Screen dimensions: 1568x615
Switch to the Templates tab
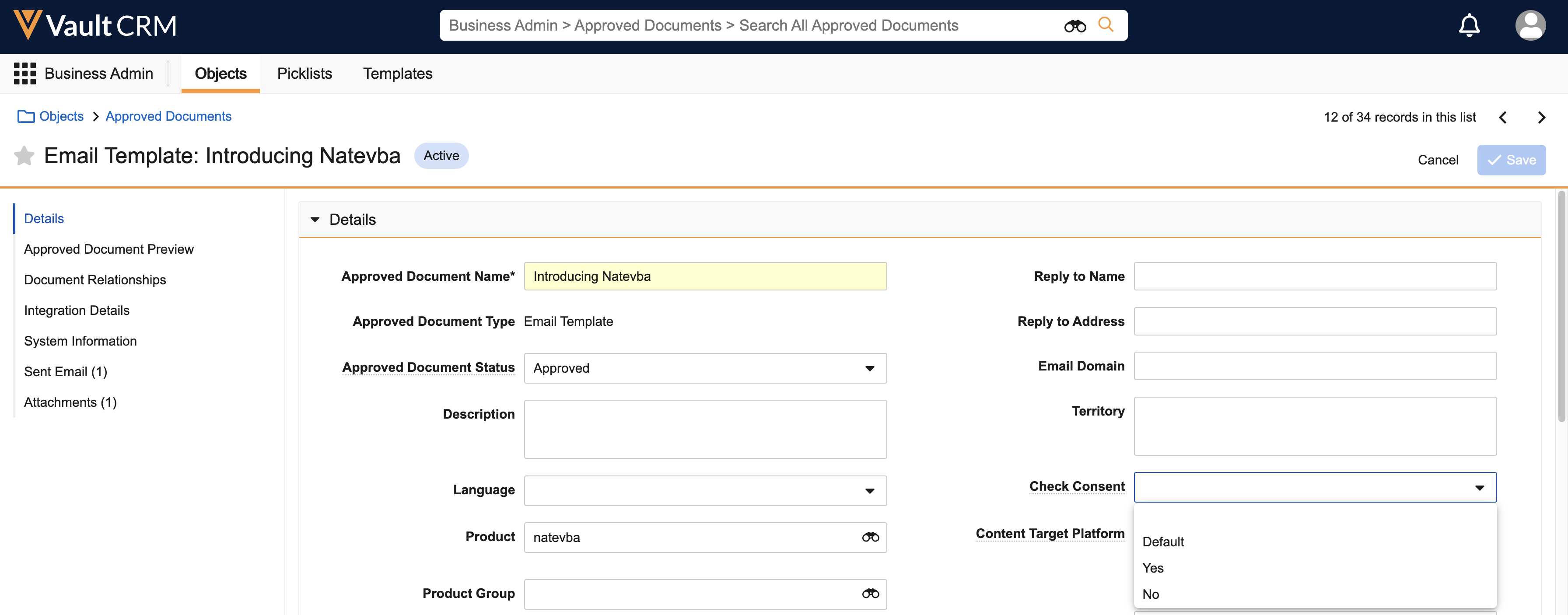point(398,73)
